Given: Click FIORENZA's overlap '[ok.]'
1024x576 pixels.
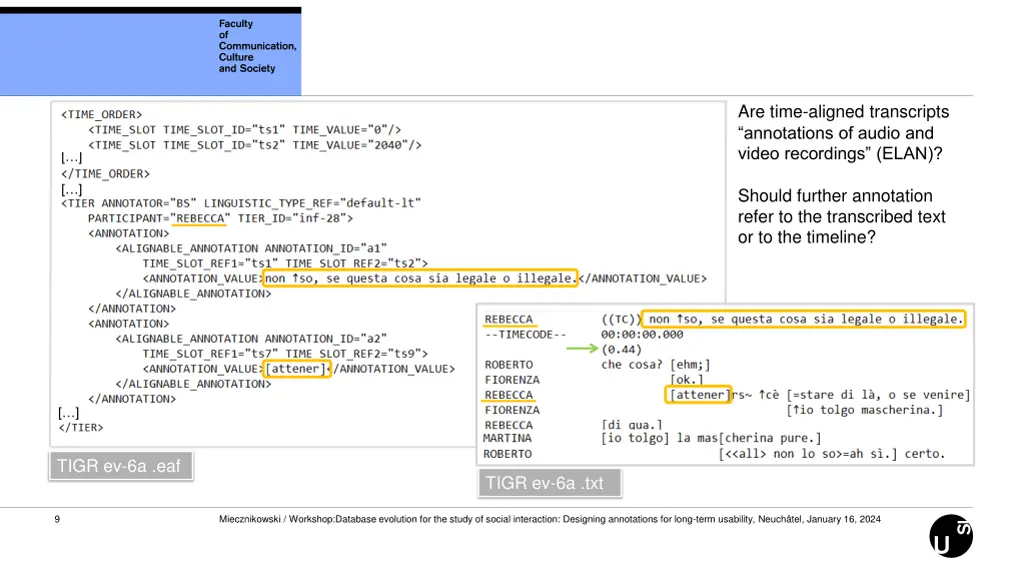Looking at the screenshot, I should [686, 379].
